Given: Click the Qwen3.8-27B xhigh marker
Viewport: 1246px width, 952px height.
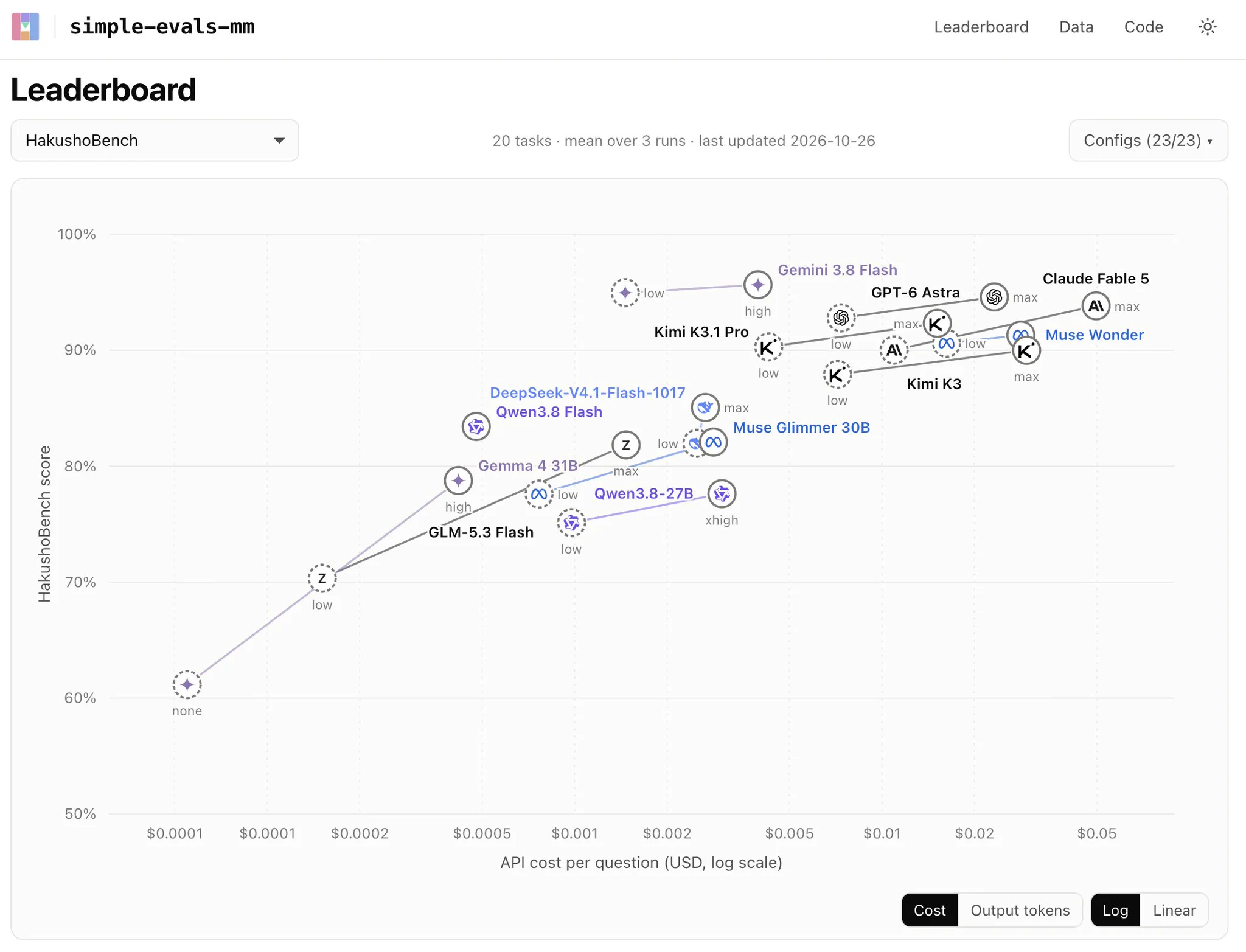Looking at the screenshot, I should pos(722,494).
